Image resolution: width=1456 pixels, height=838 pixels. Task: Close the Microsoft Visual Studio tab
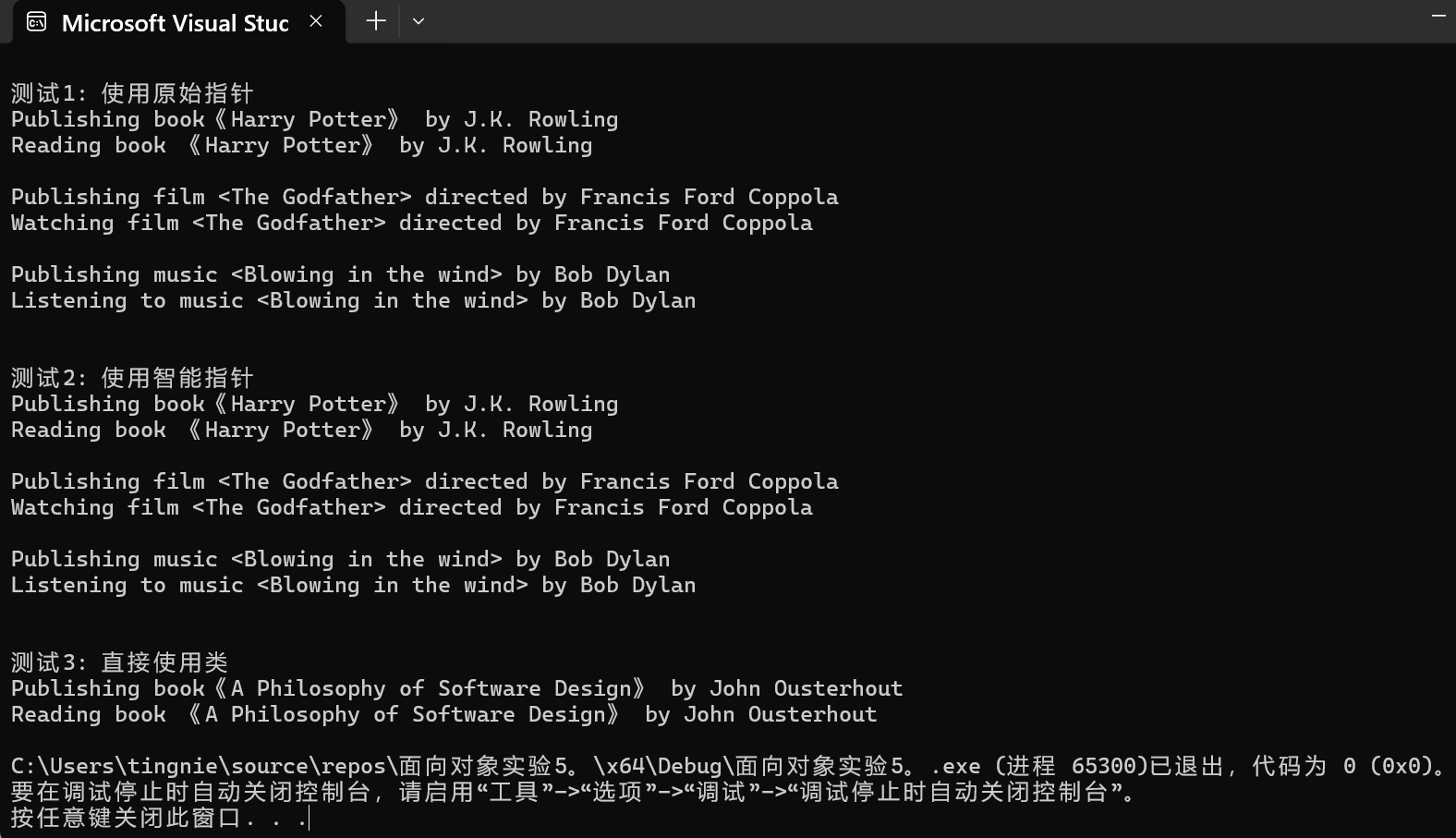coord(316,21)
